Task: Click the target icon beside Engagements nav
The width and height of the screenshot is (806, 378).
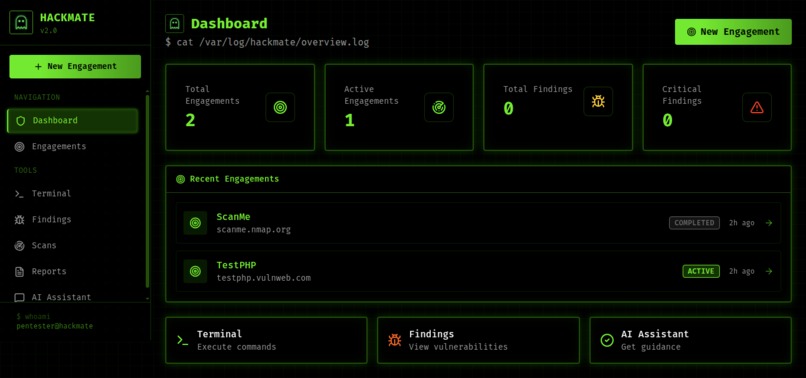Action: [19, 147]
